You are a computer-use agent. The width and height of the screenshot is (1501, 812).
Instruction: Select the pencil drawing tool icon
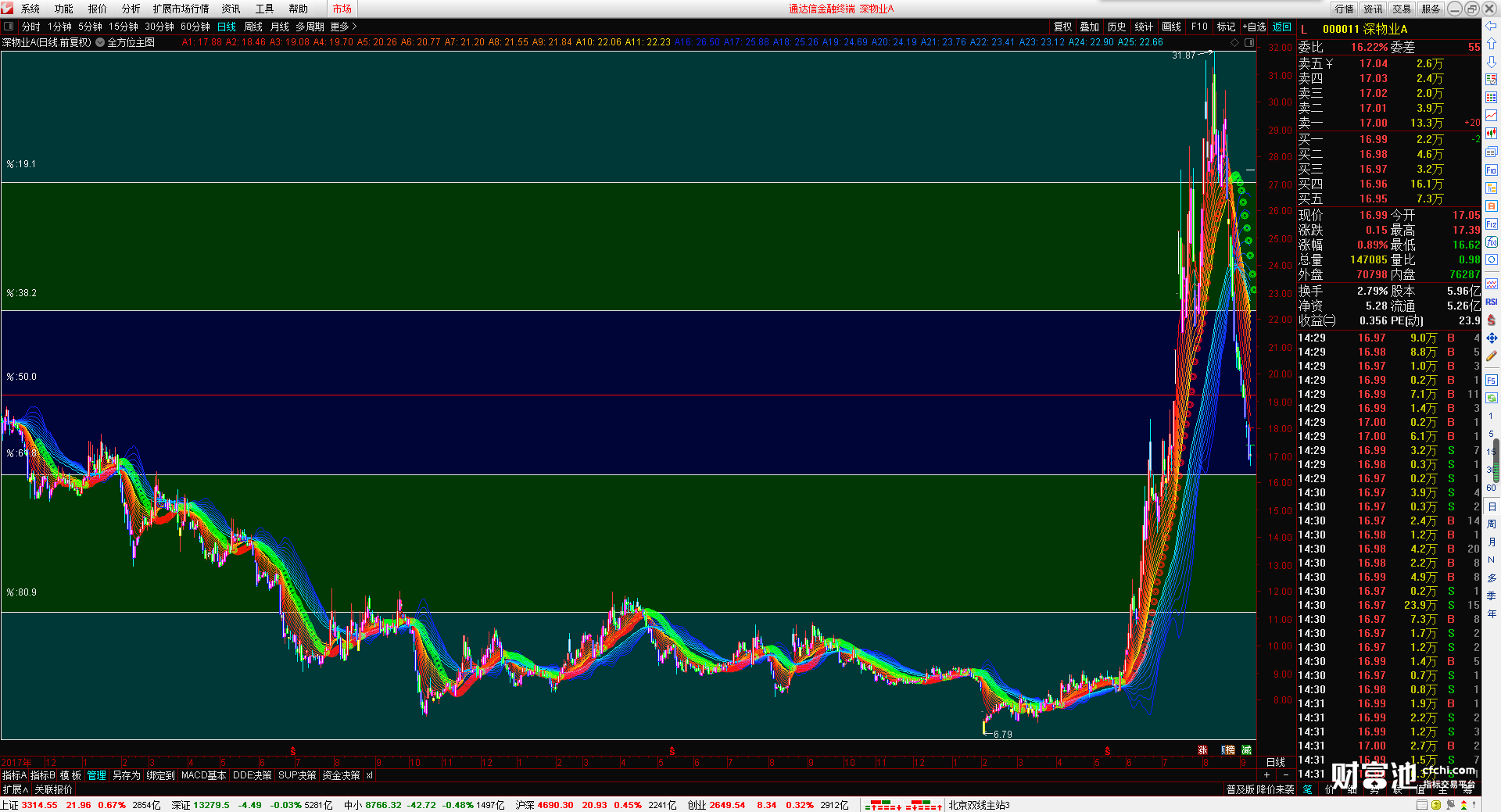point(1491,356)
